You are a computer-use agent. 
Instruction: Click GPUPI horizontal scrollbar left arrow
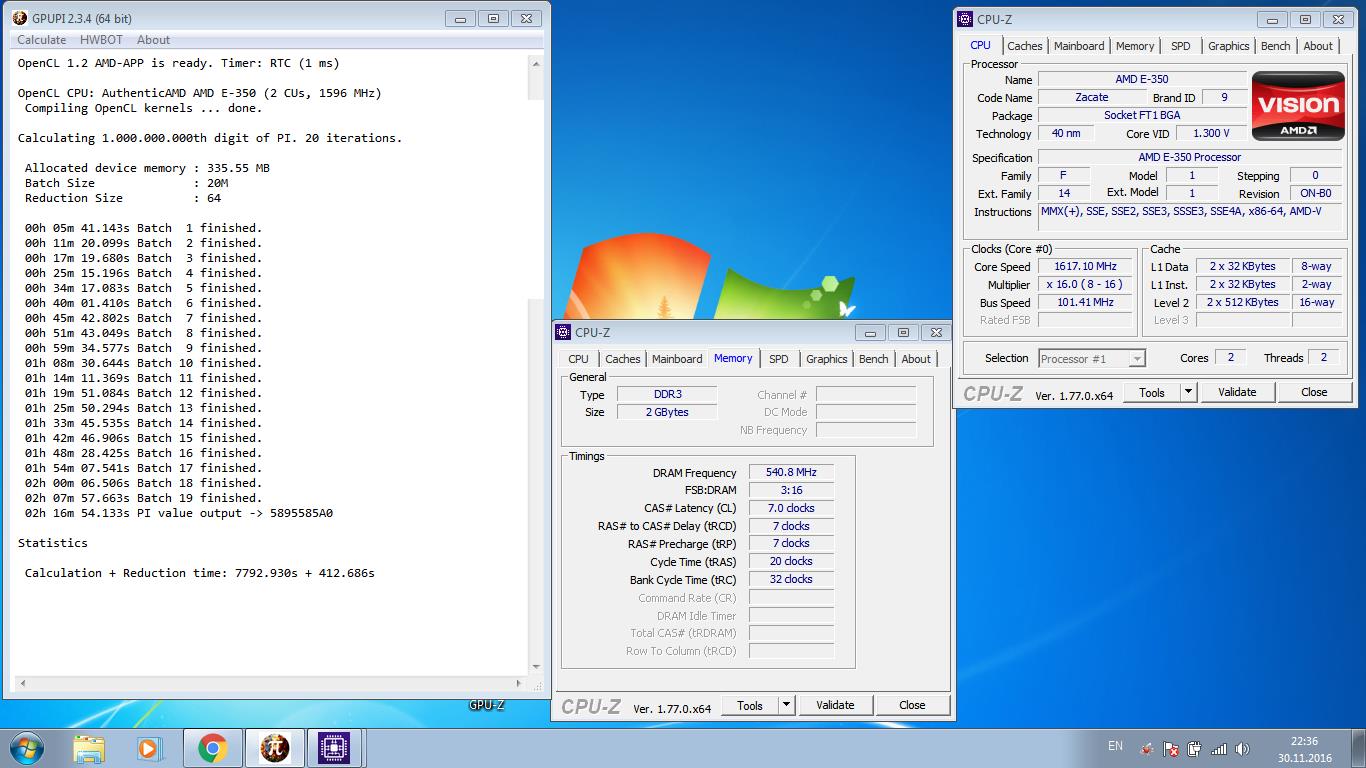click(x=22, y=684)
